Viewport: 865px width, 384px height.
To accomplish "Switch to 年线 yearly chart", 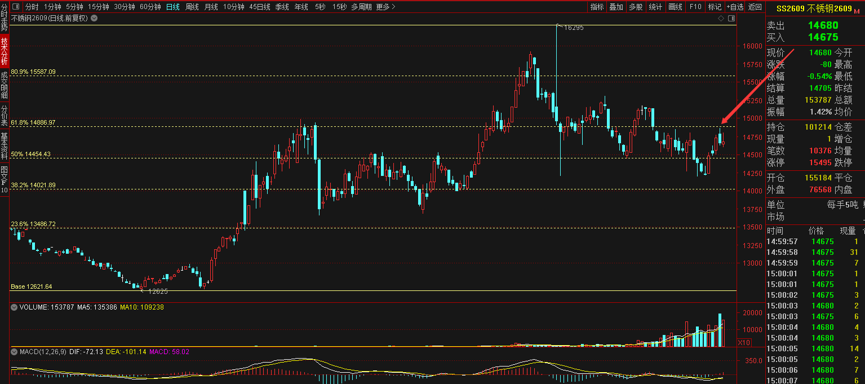I will pos(301,7).
